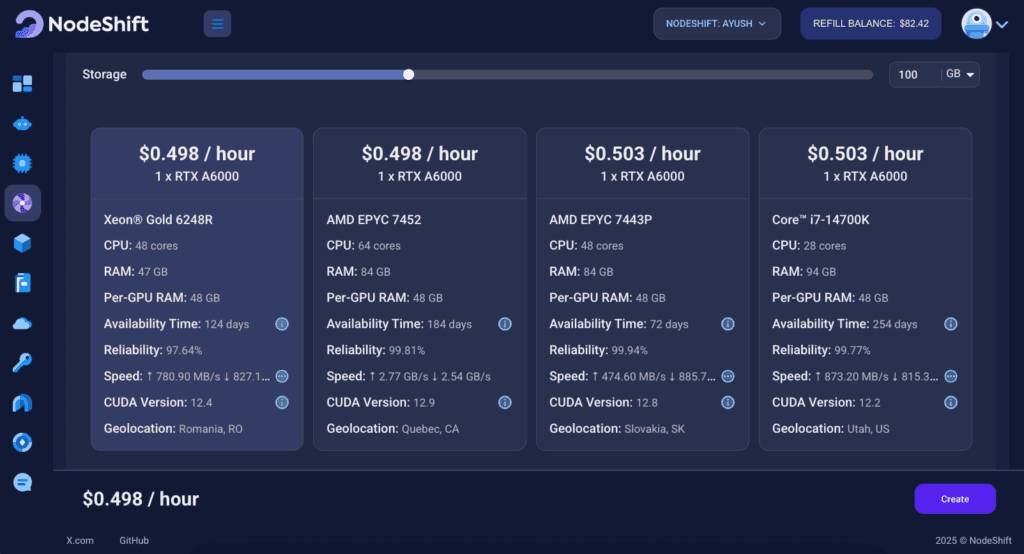Screen dimensions: 1024x554
Task: Click the cloud icon in sidebar
Action: (x=22, y=323)
